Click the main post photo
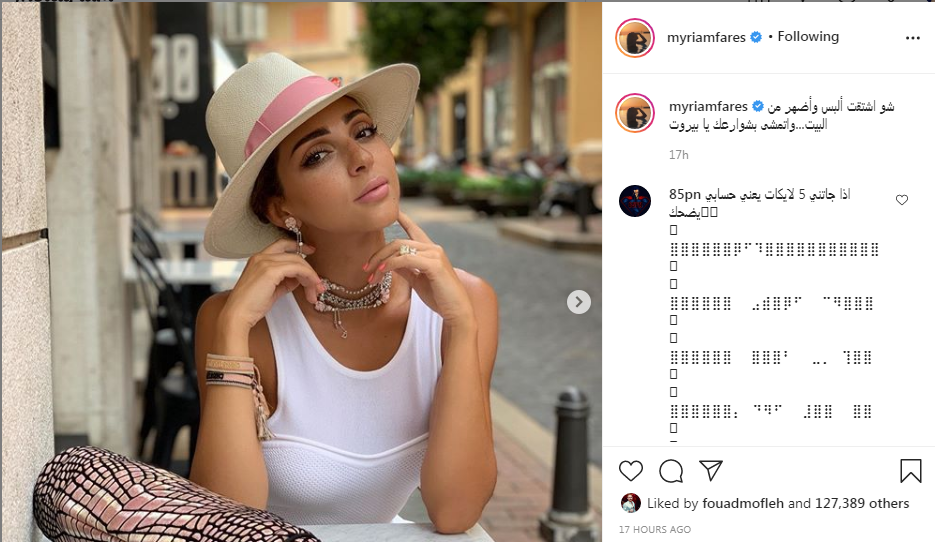935x542 pixels. pyautogui.click(x=302, y=272)
